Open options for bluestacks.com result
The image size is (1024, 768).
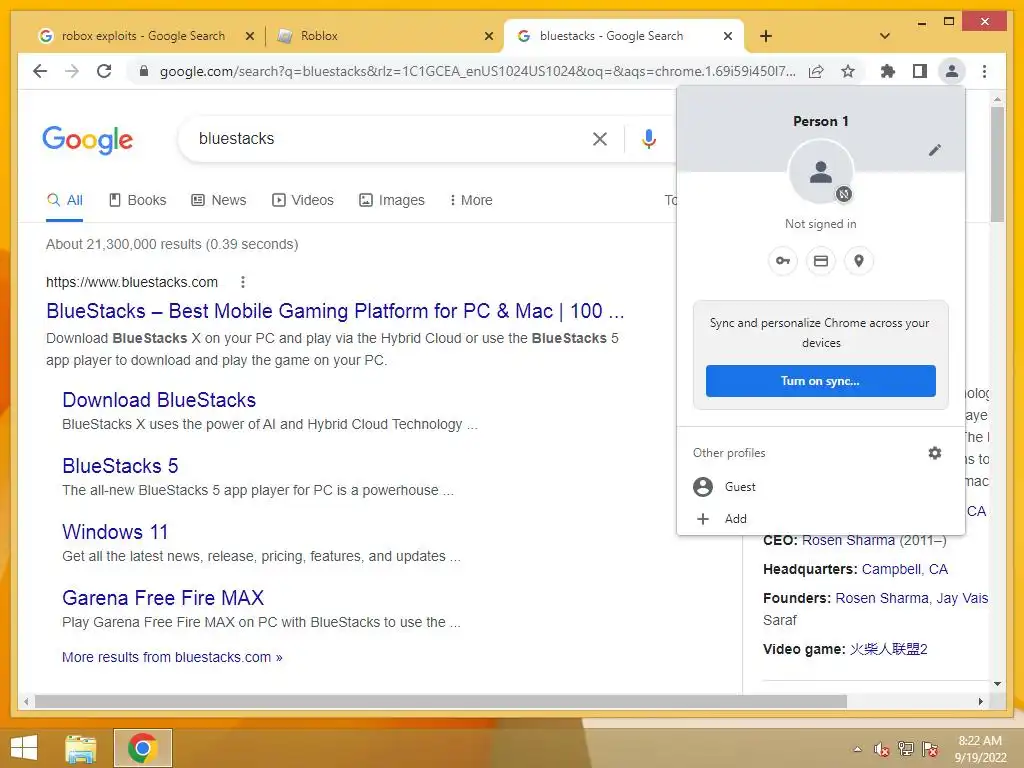coord(242,282)
